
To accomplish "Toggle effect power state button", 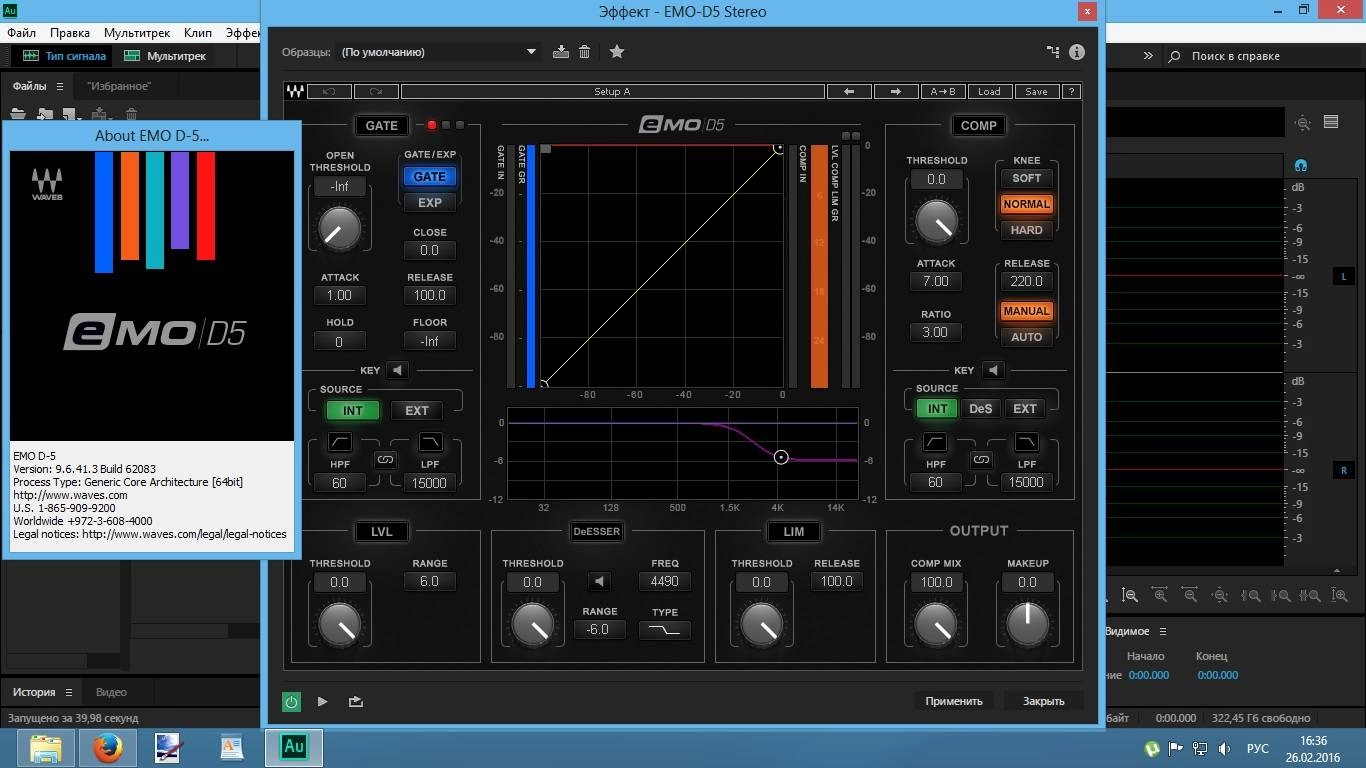I will [x=291, y=702].
